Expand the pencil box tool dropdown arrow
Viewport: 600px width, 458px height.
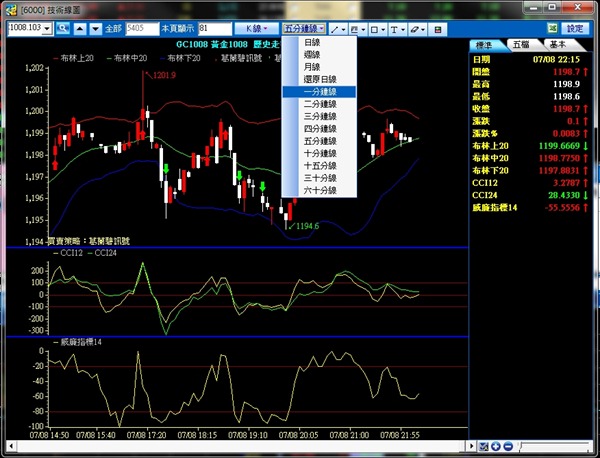click(x=364, y=29)
